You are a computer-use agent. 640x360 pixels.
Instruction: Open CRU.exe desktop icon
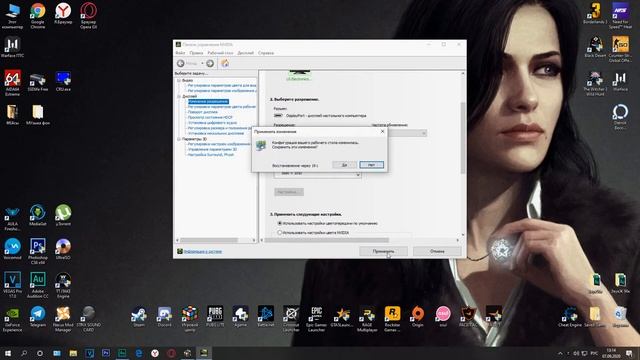click(x=63, y=81)
